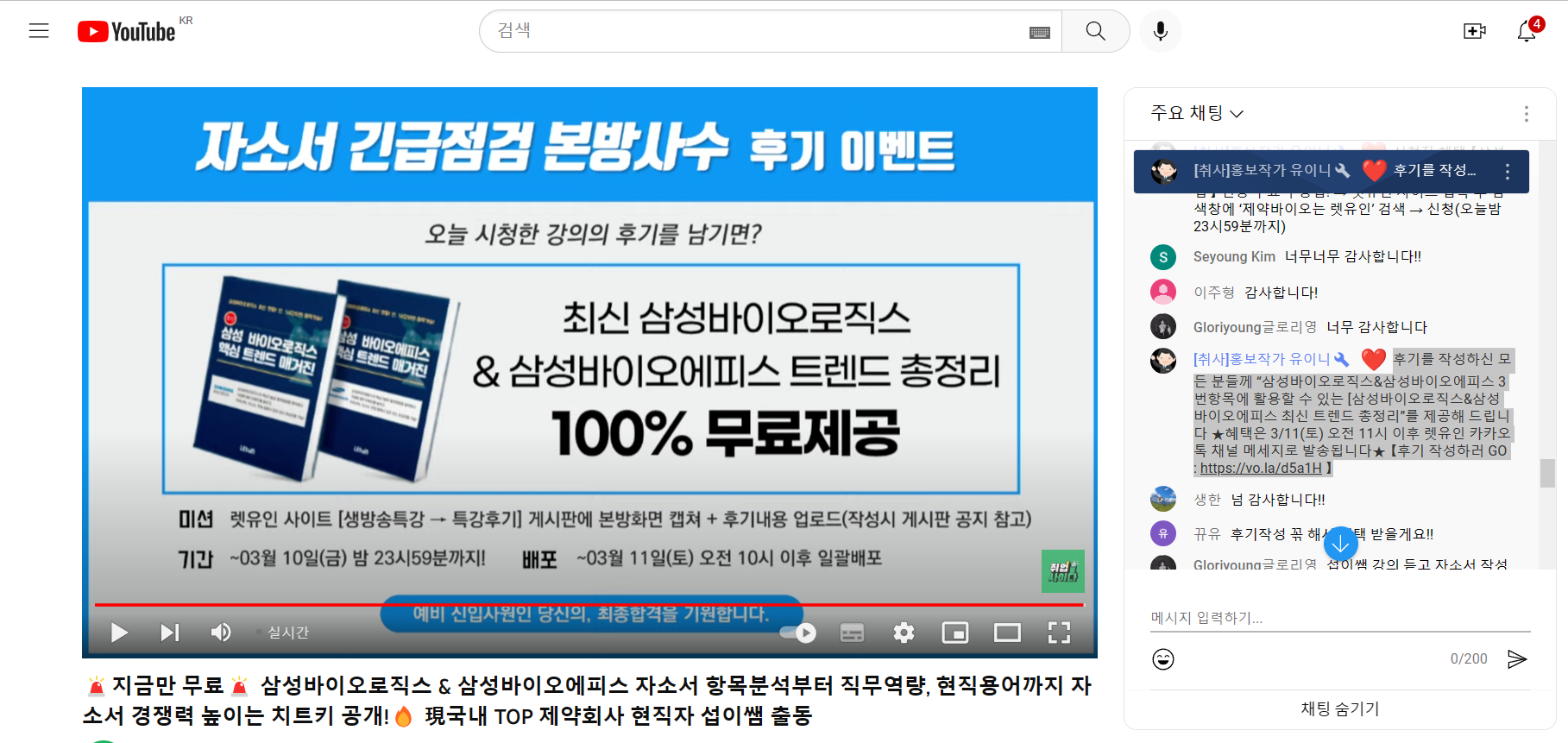Open player settings gear
Viewport: 1568px width, 743px height.
[904, 633]
